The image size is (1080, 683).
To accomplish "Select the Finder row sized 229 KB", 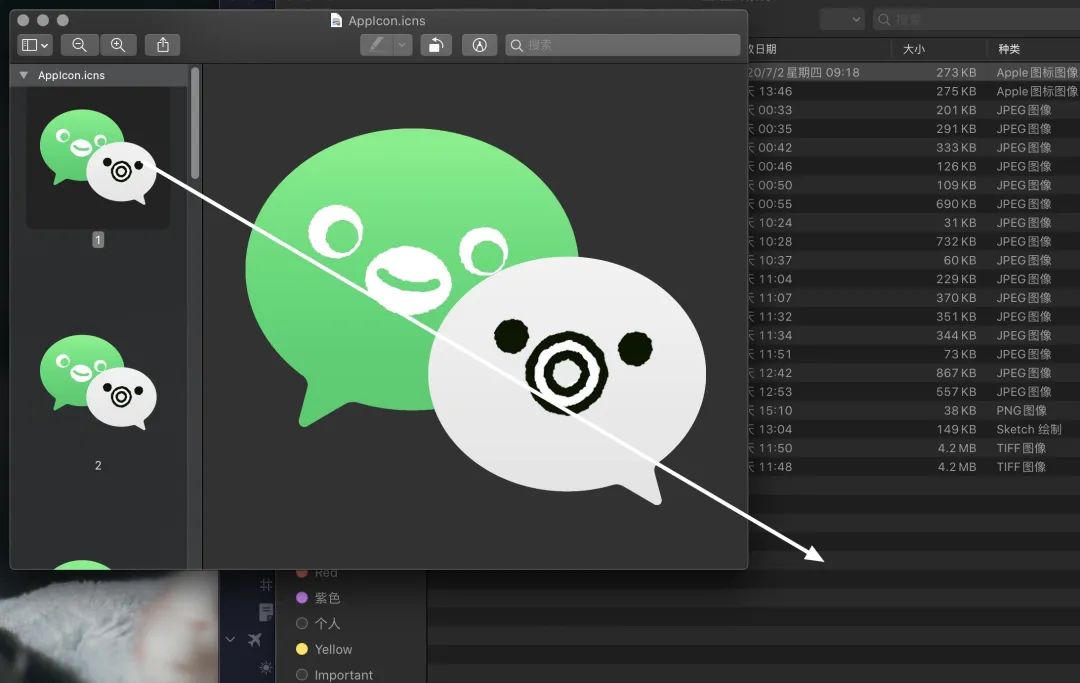I will (x=914, y=279).
